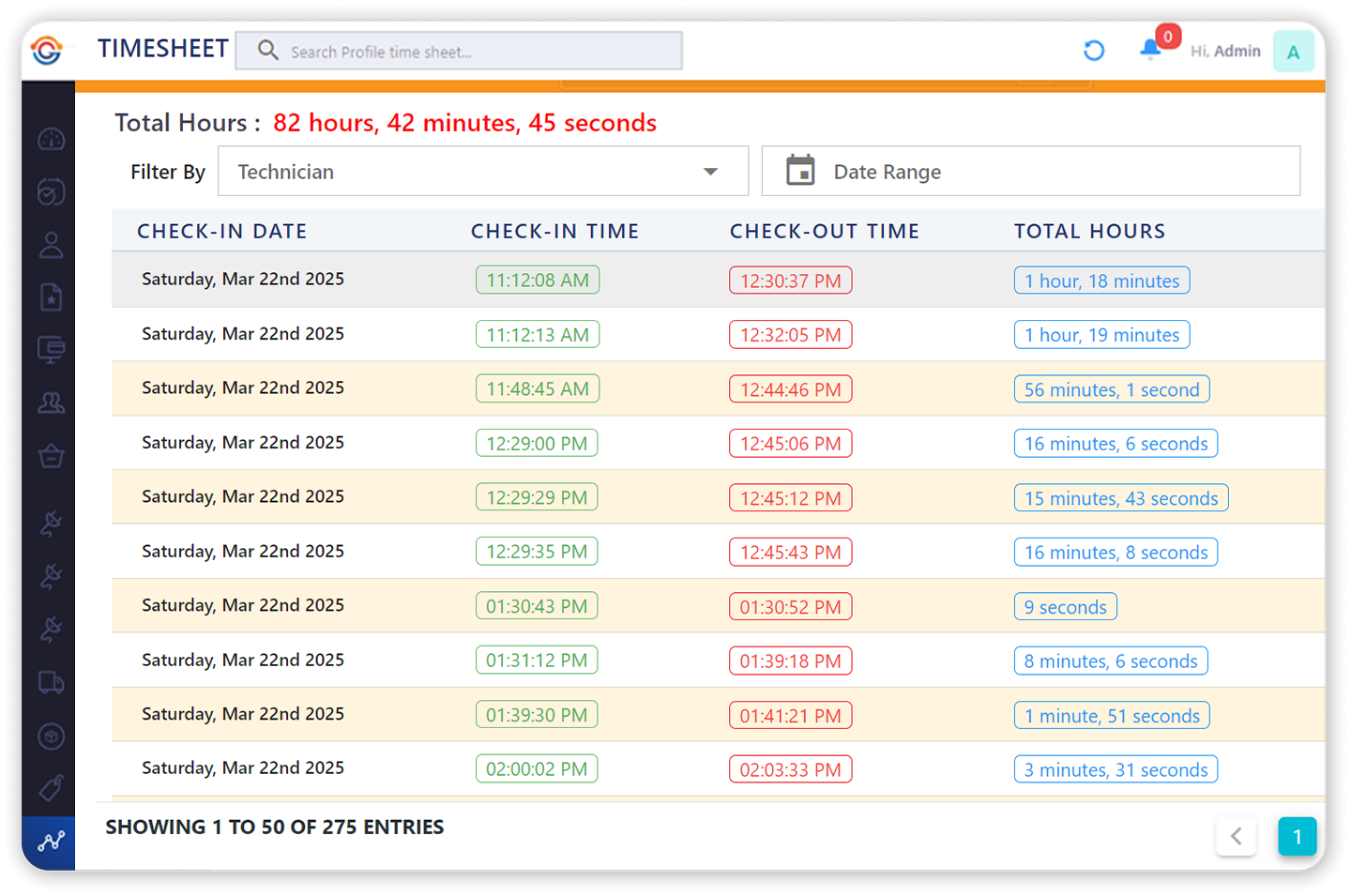Select check-in time 11:12:13 AM
1351x896 pixels.
pyautogui.click(x=538, y=334)
